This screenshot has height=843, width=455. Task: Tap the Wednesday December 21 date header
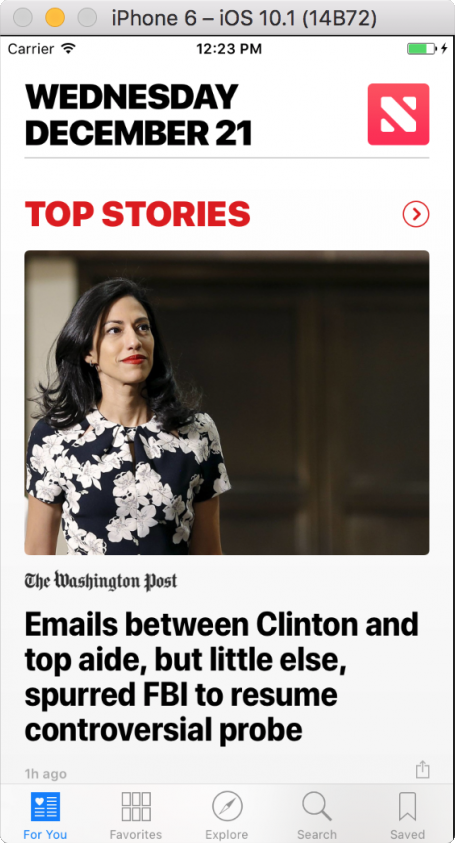pos(139,115)
